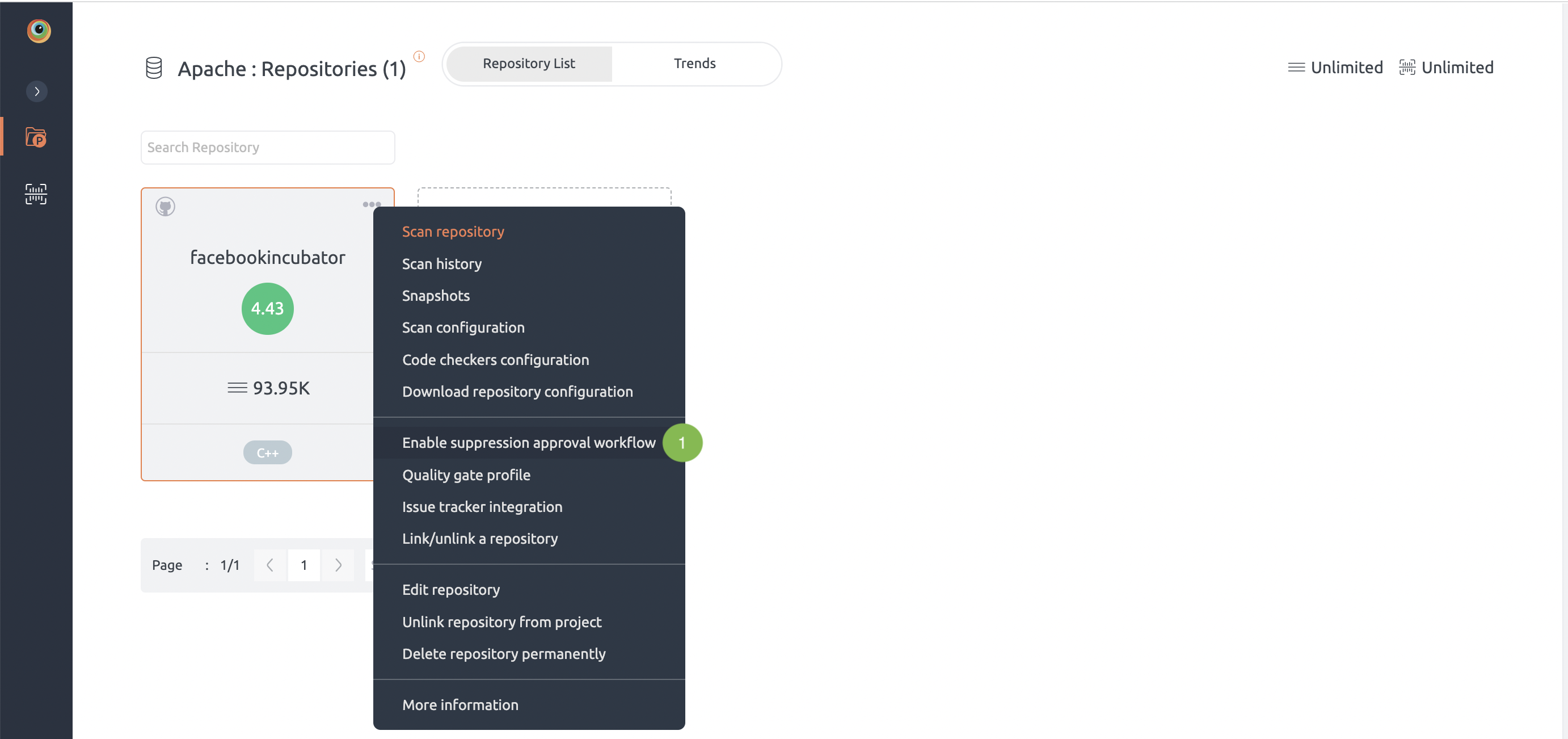The image size is (1568, 739).
Task: Select Scan repository from context menu
Action: point(453,230)
